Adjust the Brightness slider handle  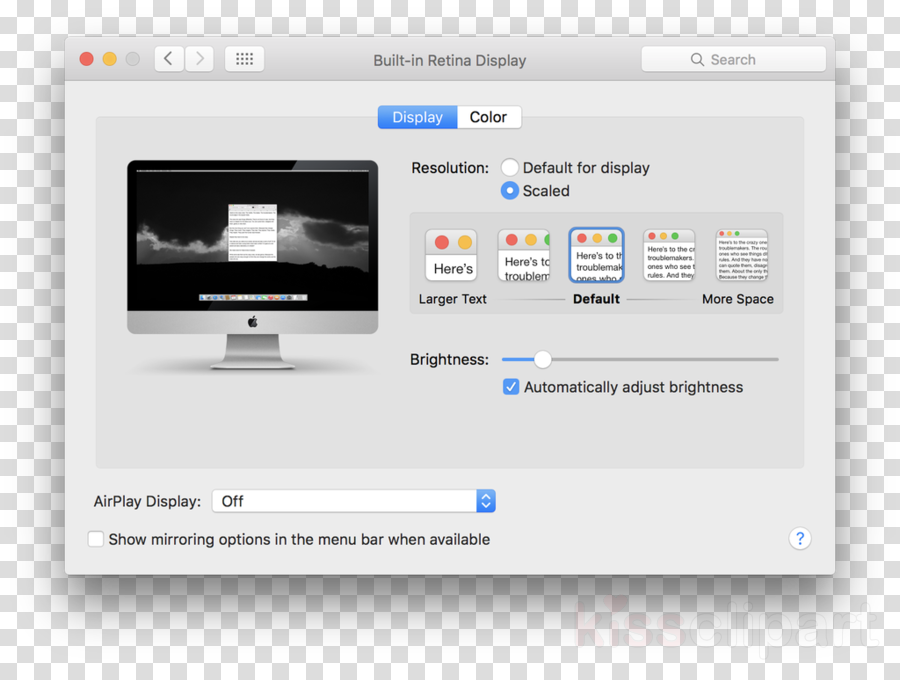coord(542,359)
